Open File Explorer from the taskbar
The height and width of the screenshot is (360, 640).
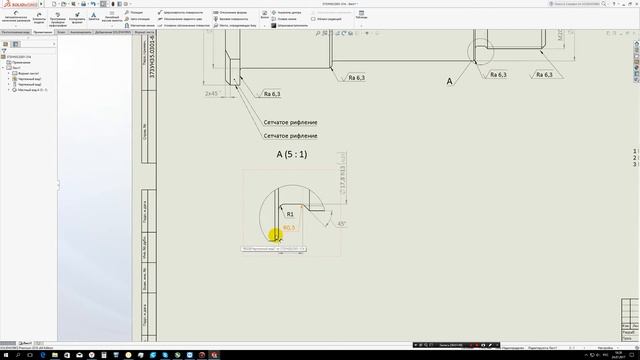coord(55,355)
